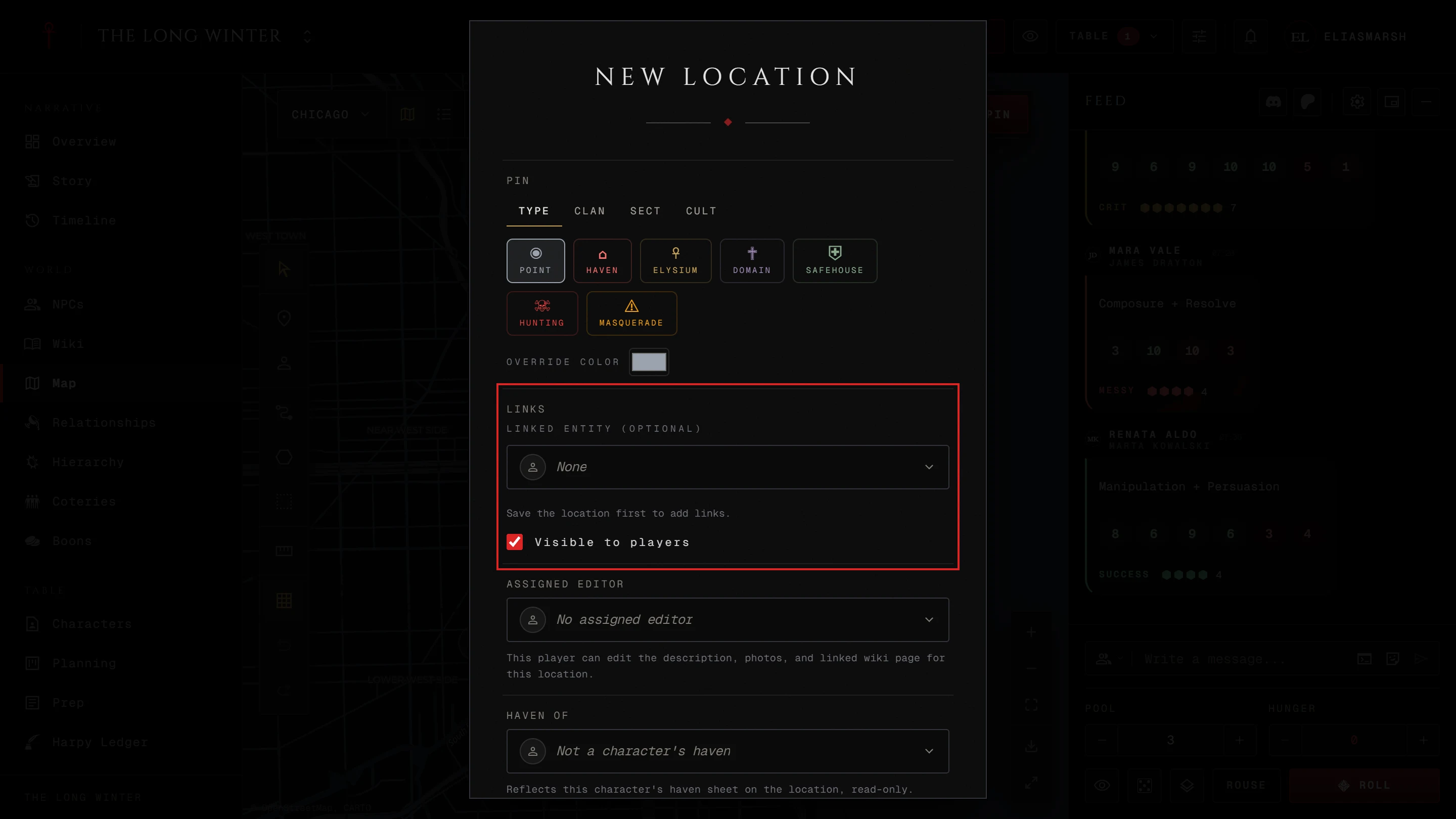Screen dimensions: 1456x819
Task: Switch to the Type tab
Action: click(533, 211)
